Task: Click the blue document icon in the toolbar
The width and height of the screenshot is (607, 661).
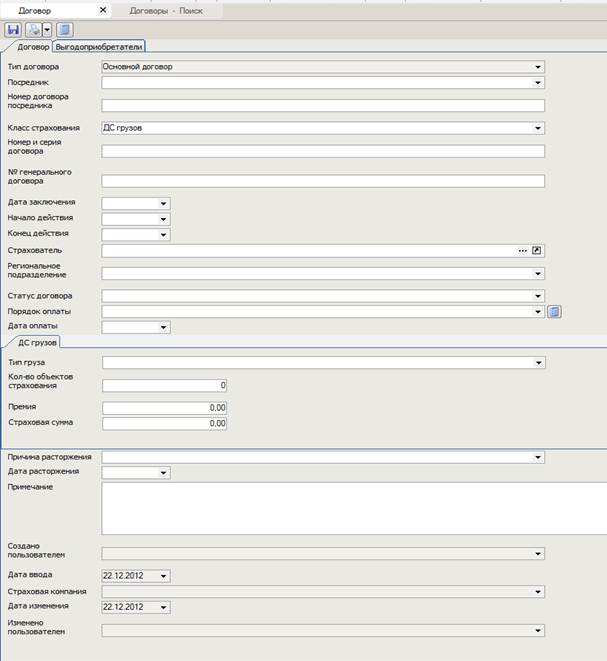Action: [64, 30]
